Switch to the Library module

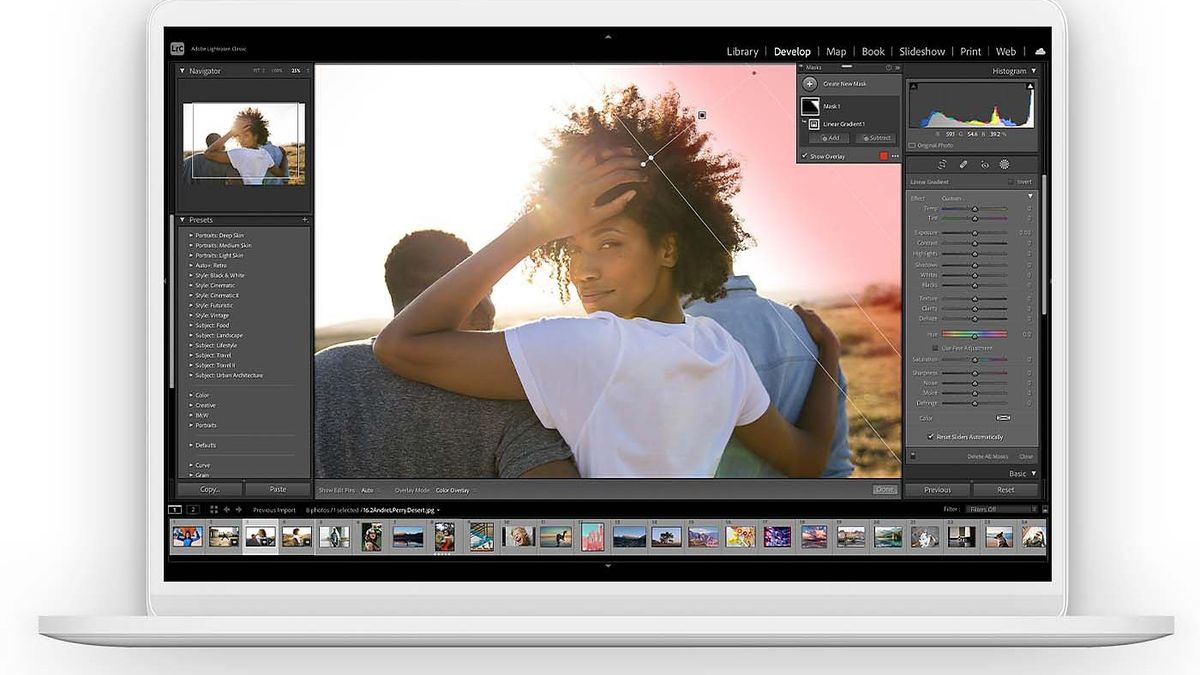742,51
